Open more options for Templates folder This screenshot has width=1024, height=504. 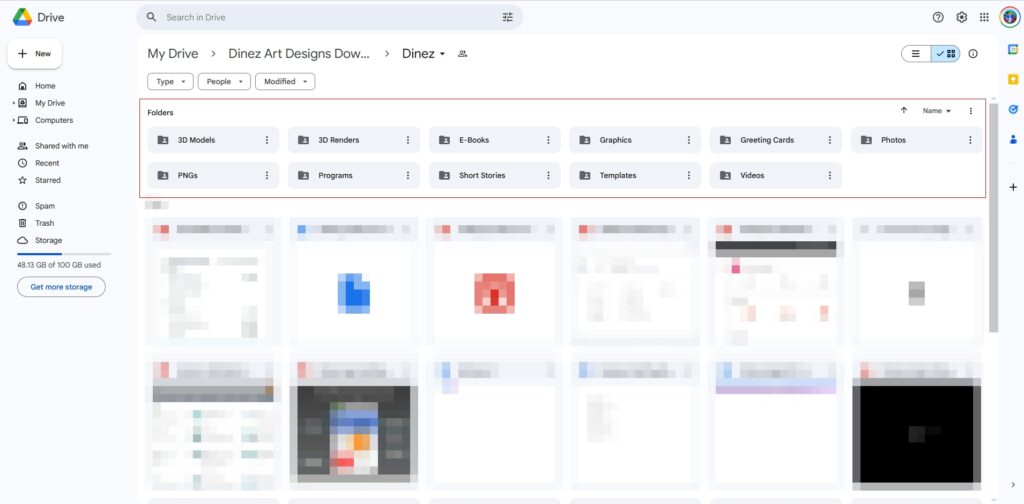click(x=688, y=175)
